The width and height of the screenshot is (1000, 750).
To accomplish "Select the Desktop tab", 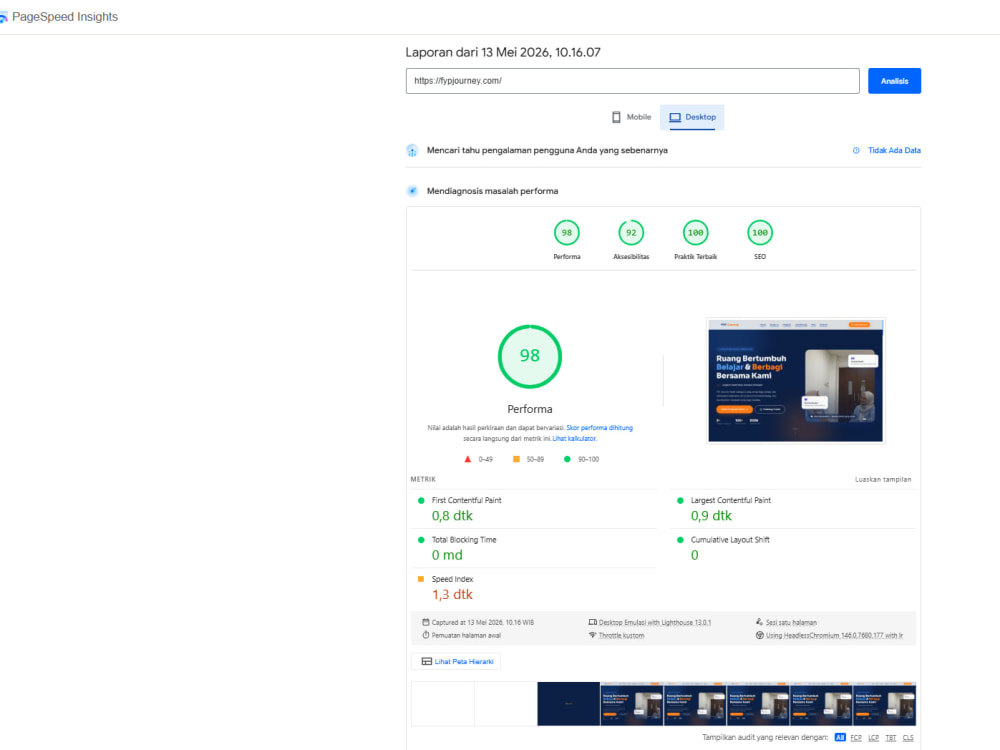I will pos(692,117).
